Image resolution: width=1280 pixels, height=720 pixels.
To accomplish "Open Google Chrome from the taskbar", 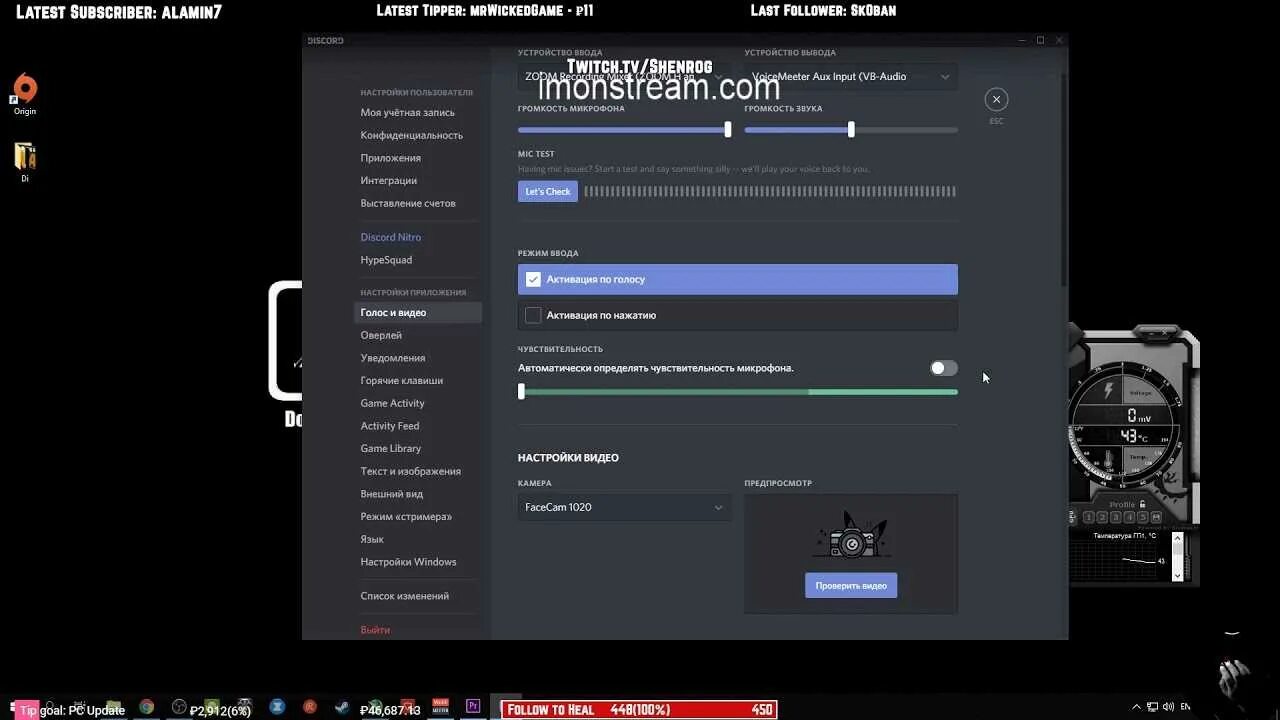I will click(147, 707).
